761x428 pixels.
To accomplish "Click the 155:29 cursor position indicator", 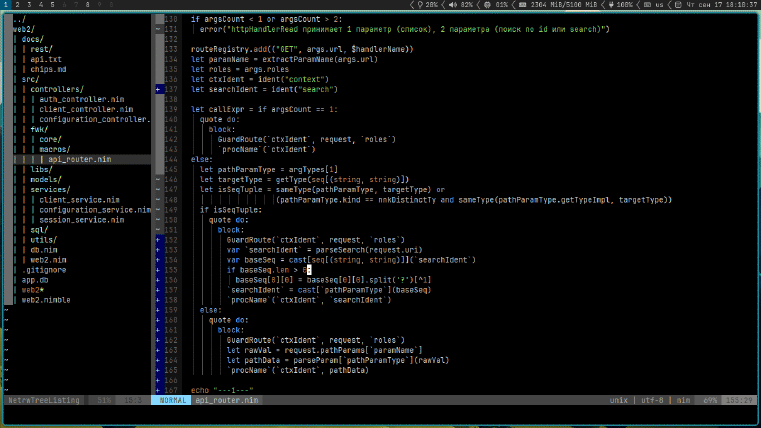I will coord(740,400).
